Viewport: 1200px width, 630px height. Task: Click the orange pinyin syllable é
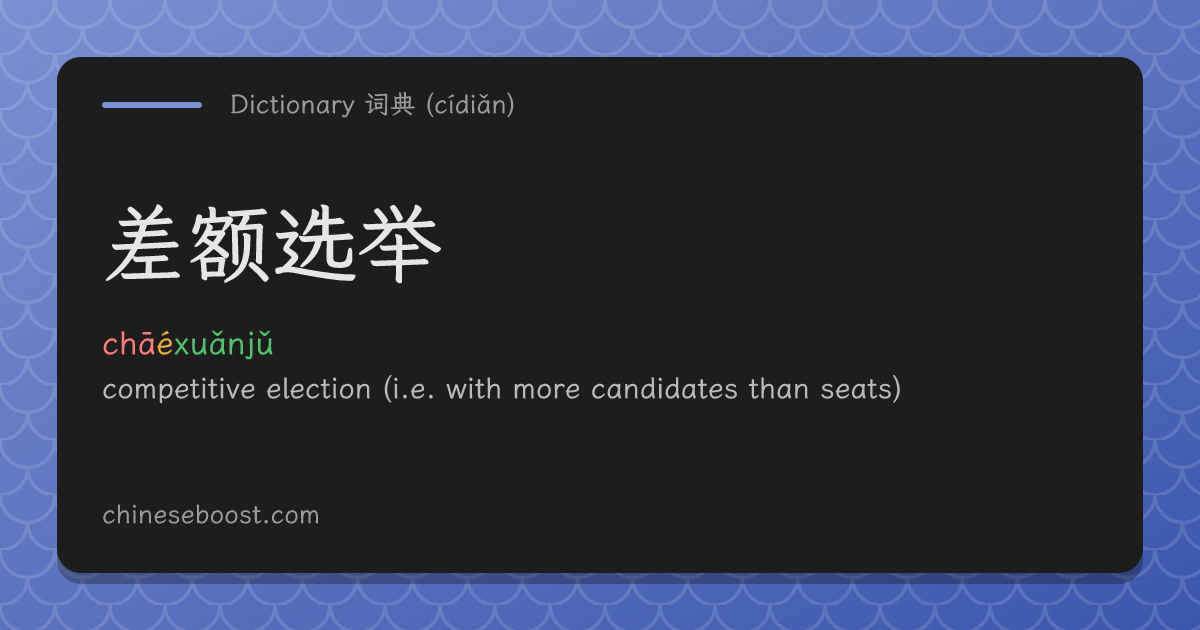[x=165, y=346]
